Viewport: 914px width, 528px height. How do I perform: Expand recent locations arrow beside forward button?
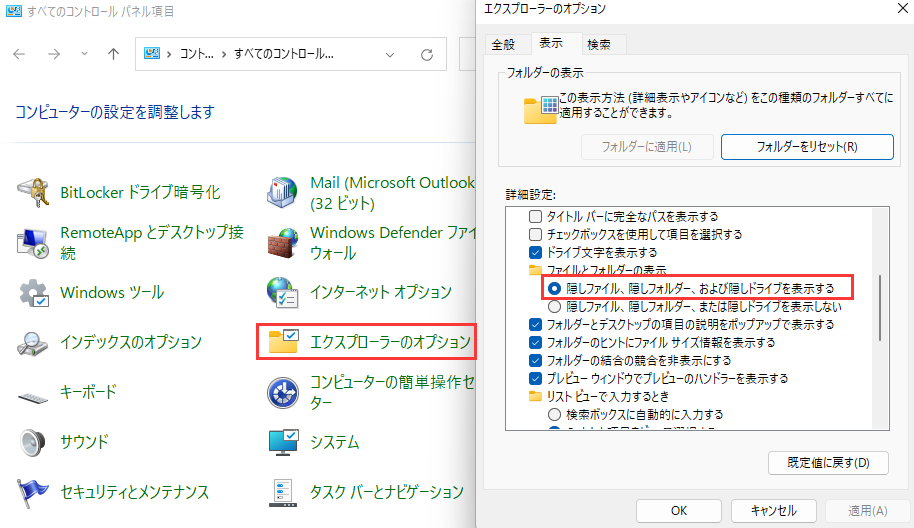[x=83, y=54]
